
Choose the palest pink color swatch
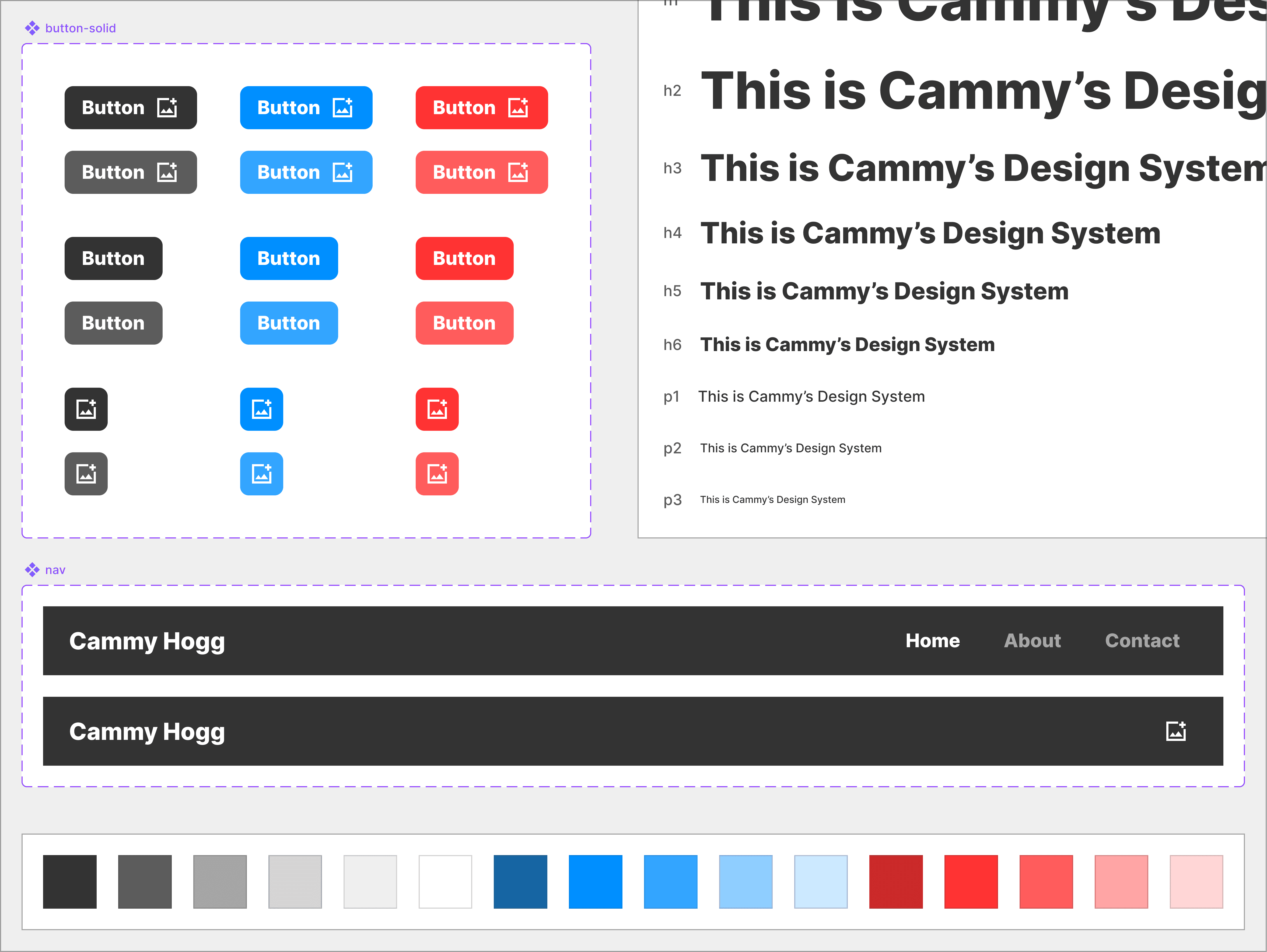[x=1196, y=881]
